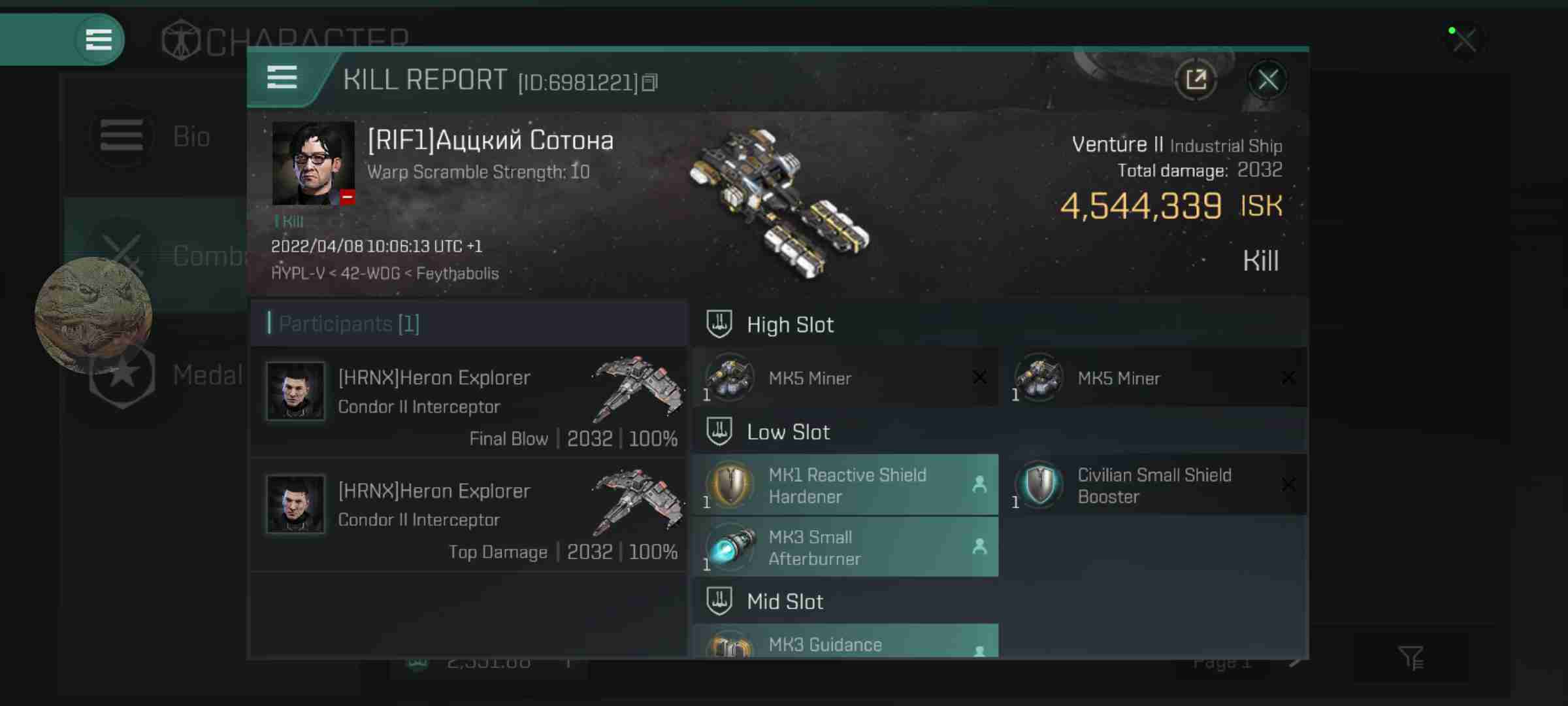Click second MK5 Miner icon

click(1039, 378)
